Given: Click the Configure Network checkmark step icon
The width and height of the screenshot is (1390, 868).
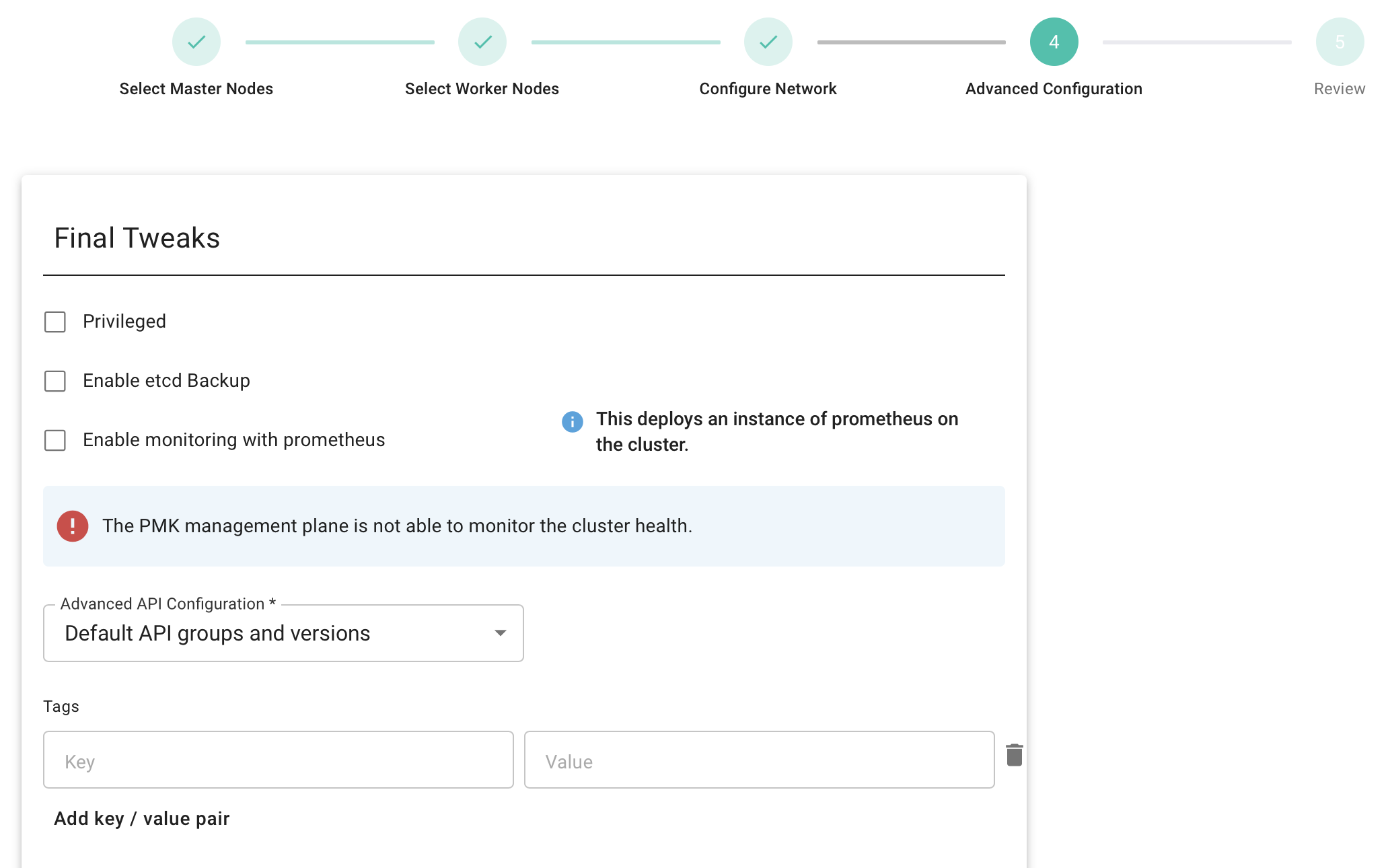Looking at the screenshot, I should pos(768,42).
